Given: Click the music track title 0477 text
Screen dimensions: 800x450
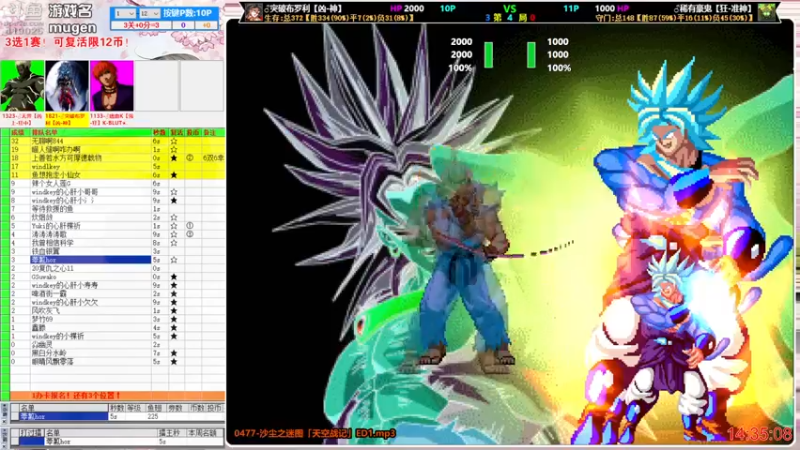Looking at the screenshot, I should (315, 434).
